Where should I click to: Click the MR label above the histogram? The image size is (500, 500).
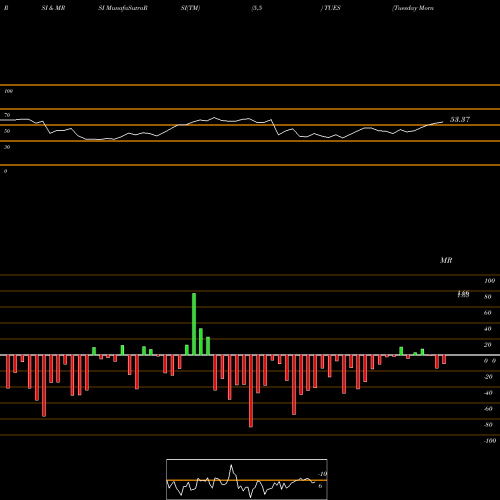(446, 260)
